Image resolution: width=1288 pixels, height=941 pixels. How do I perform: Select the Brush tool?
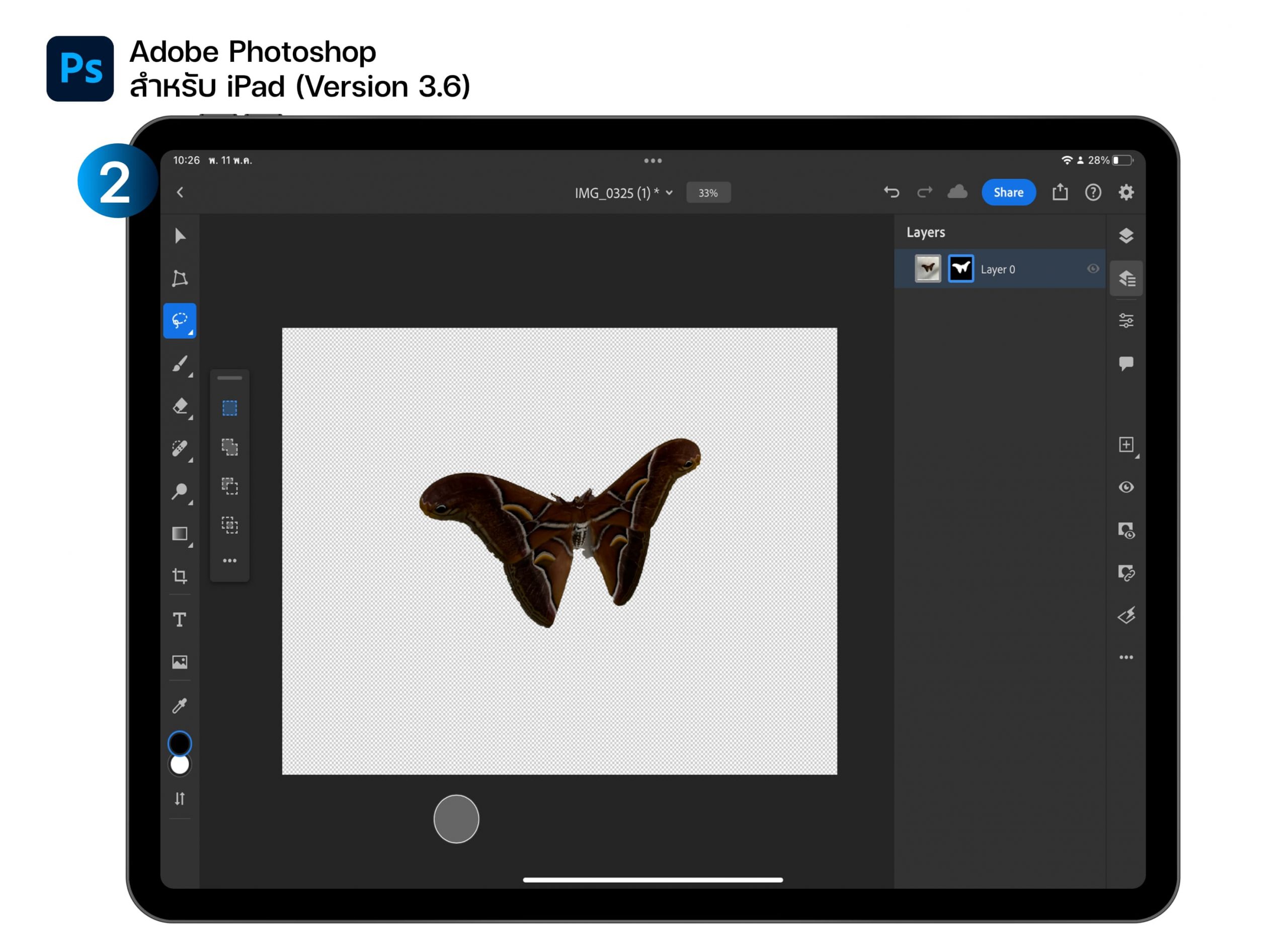(x=180, y=364)
